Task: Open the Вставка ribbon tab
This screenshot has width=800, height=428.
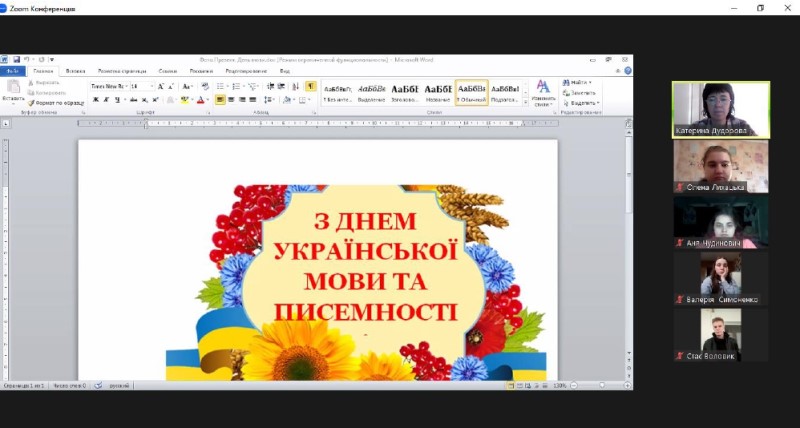Action: [76, 71]
